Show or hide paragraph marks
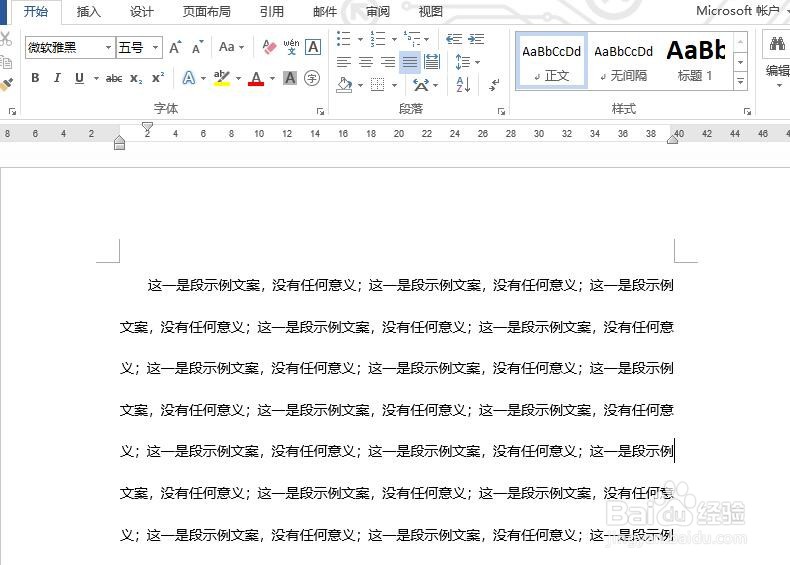The height and width of the screenshot is (565, 790). click(494, 84)
